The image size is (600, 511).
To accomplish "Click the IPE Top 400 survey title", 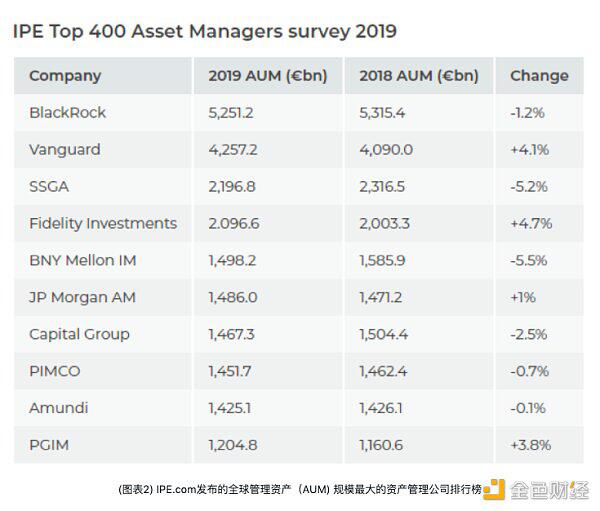I will tap(205, 31).
